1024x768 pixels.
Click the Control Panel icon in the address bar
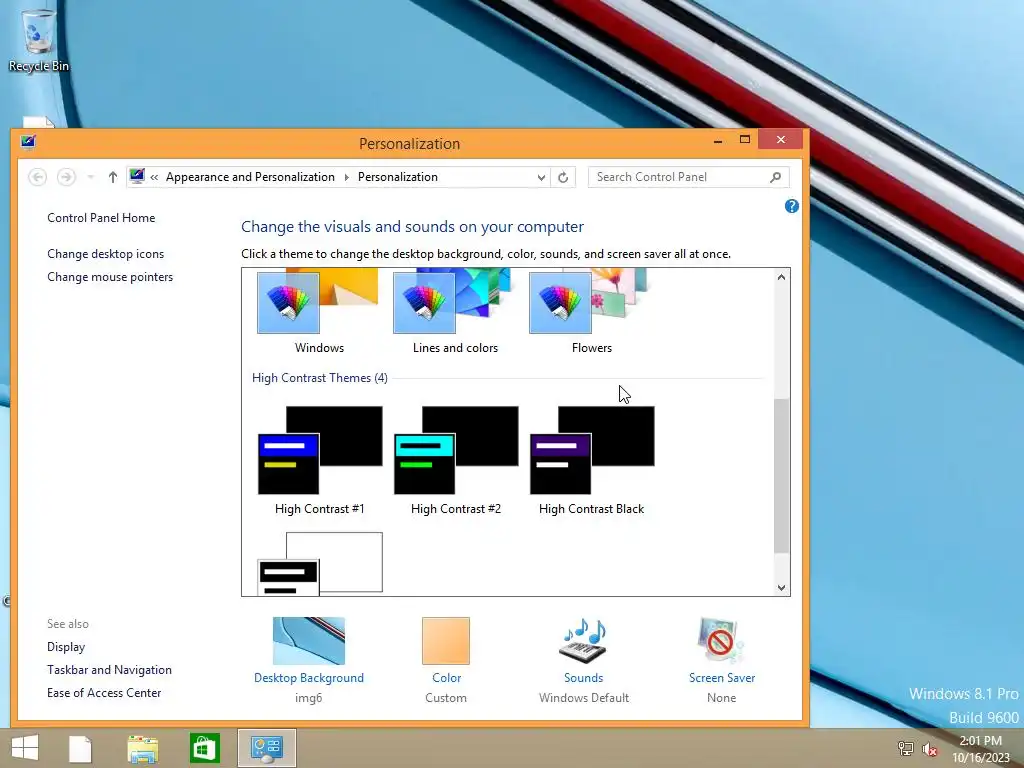click(x=137, y=176)
